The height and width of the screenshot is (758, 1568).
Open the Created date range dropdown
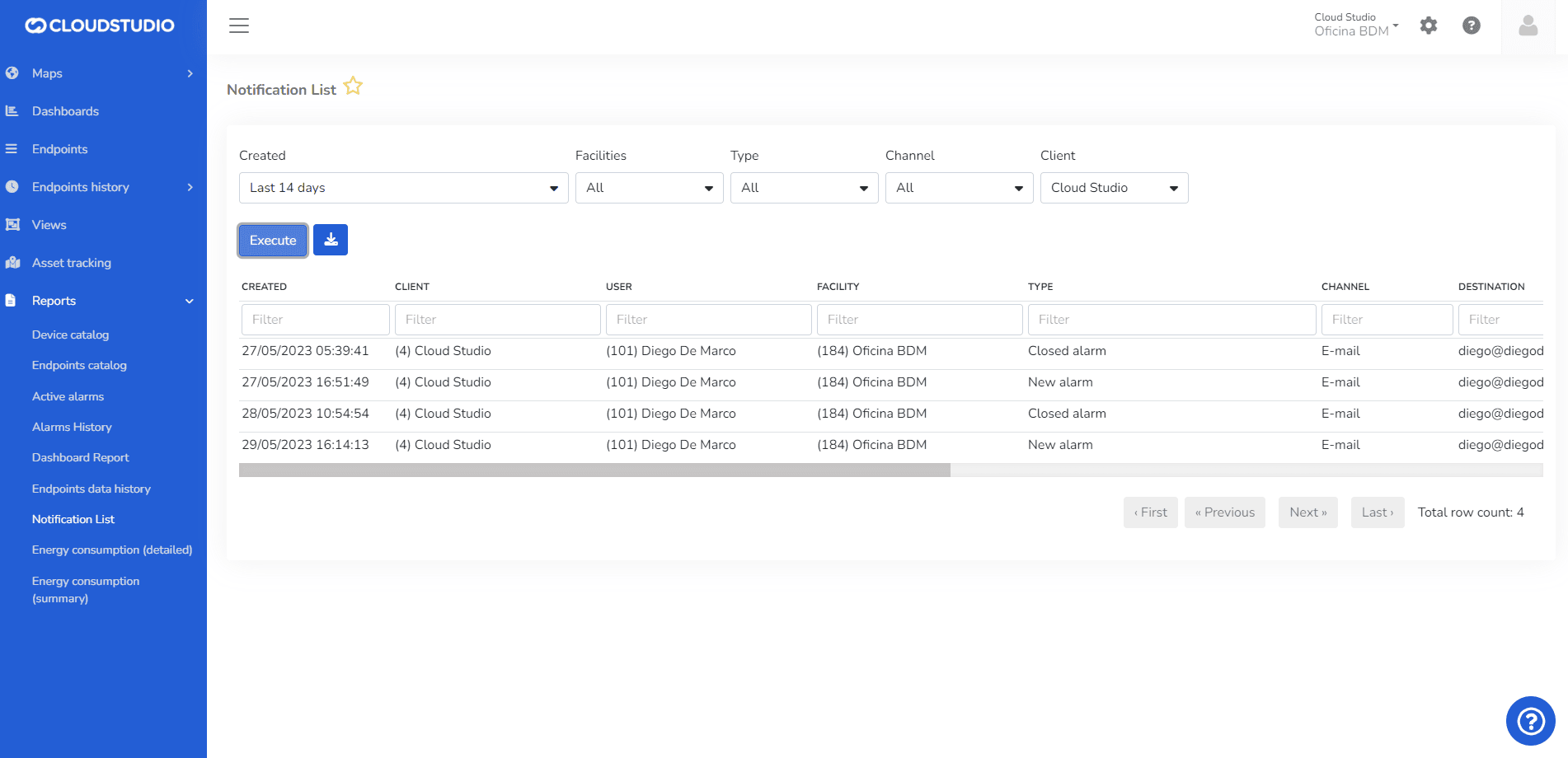pos(404,188)
